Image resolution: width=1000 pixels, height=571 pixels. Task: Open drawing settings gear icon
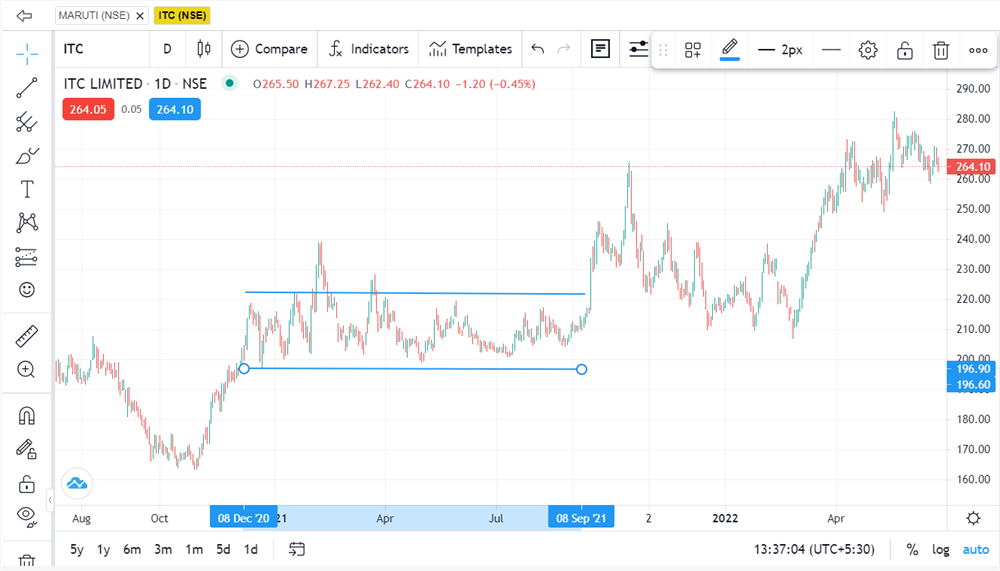point(868,50)
